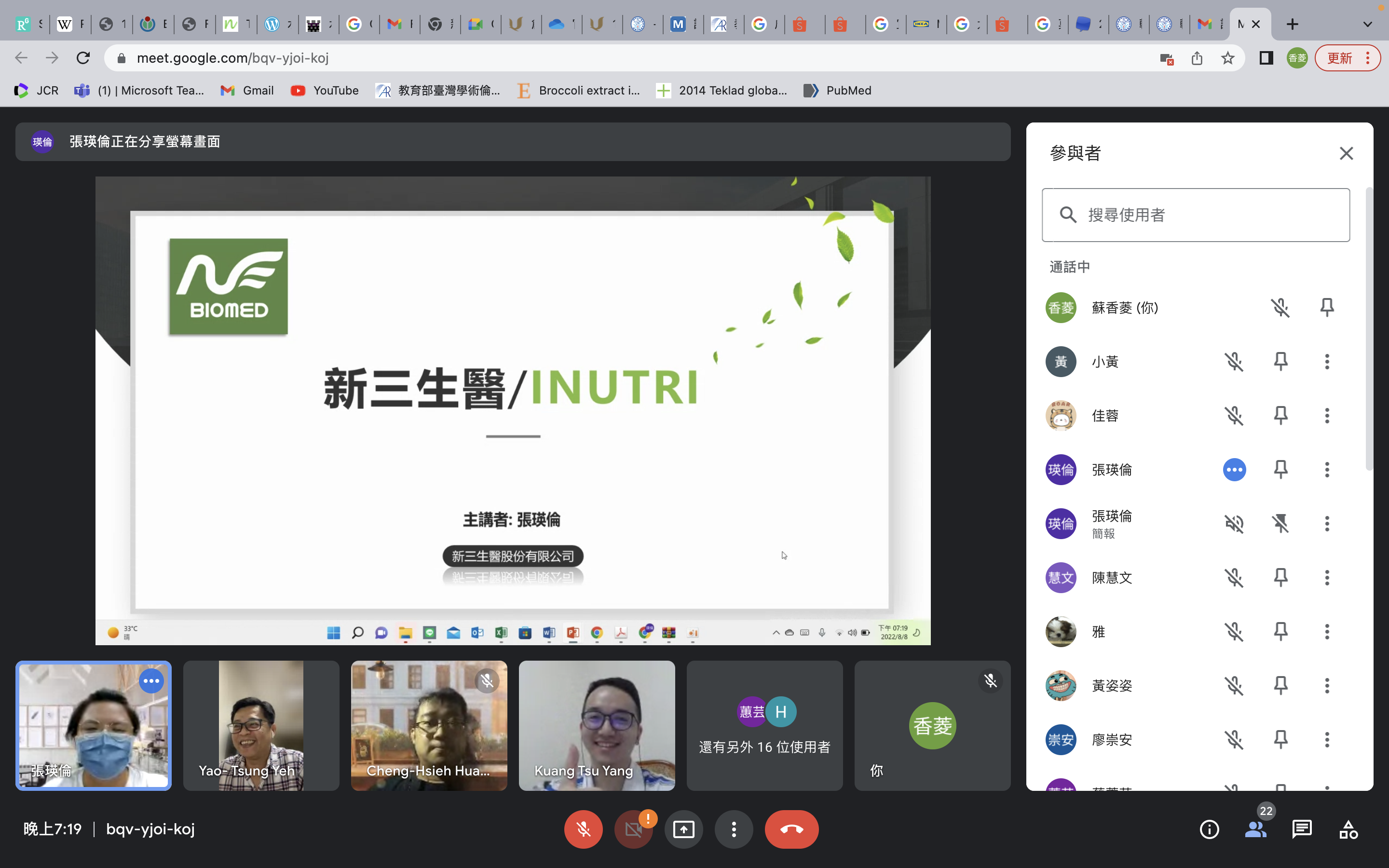This screenshot has width=1389, height=868.
Task: Turn on camera in the call bar
Action: coord(633,829)
